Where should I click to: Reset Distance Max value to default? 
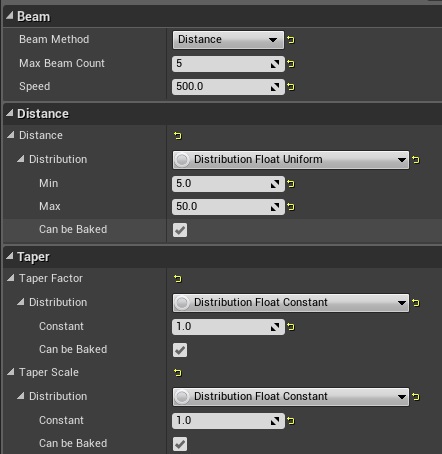coord(291,207)
